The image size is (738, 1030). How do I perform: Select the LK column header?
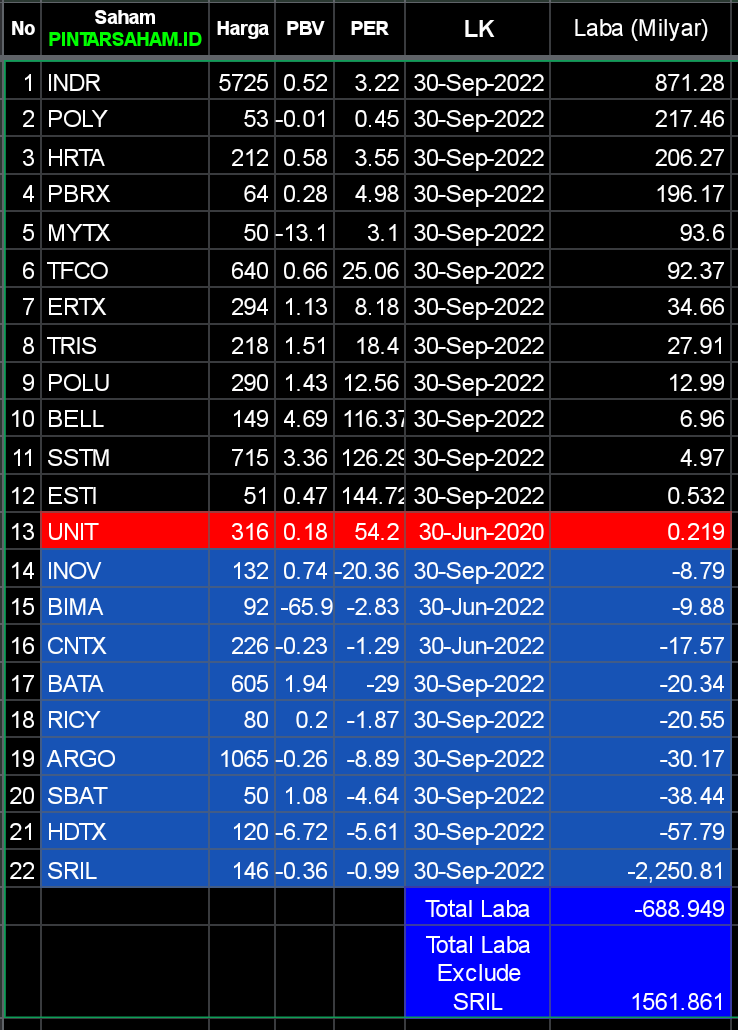point(478,29)
